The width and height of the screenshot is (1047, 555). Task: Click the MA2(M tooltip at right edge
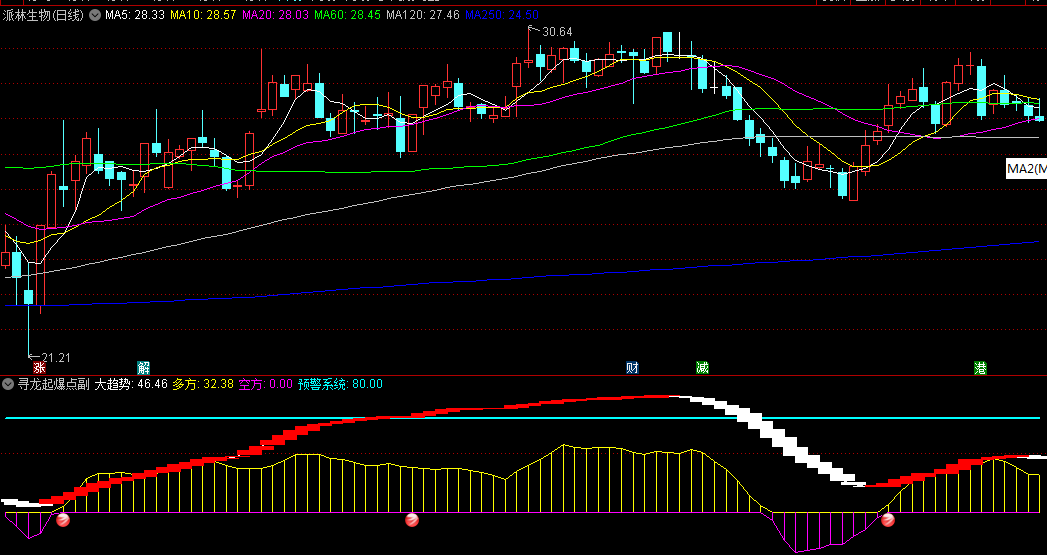coord(1026,170)
